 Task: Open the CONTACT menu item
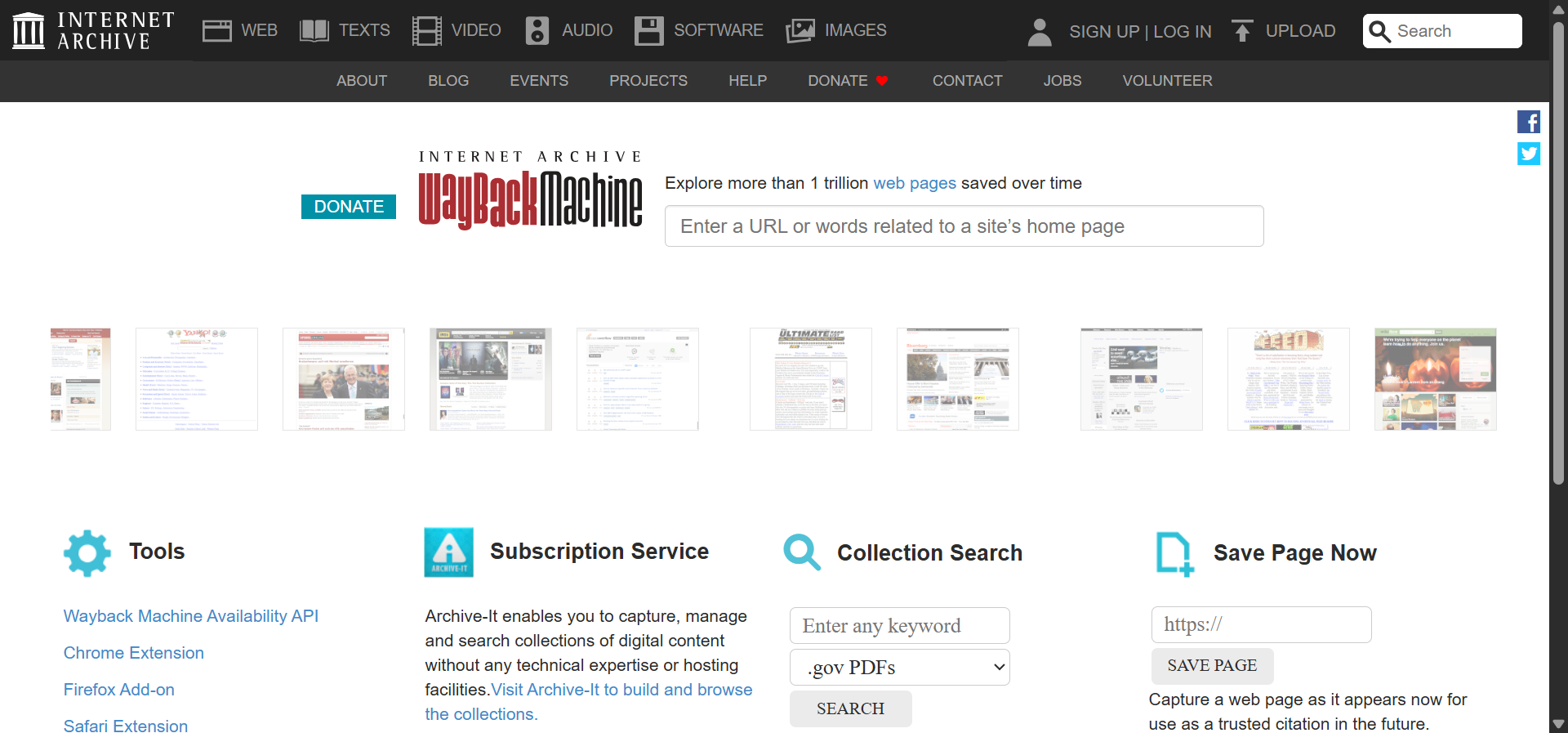coord(968,81)
